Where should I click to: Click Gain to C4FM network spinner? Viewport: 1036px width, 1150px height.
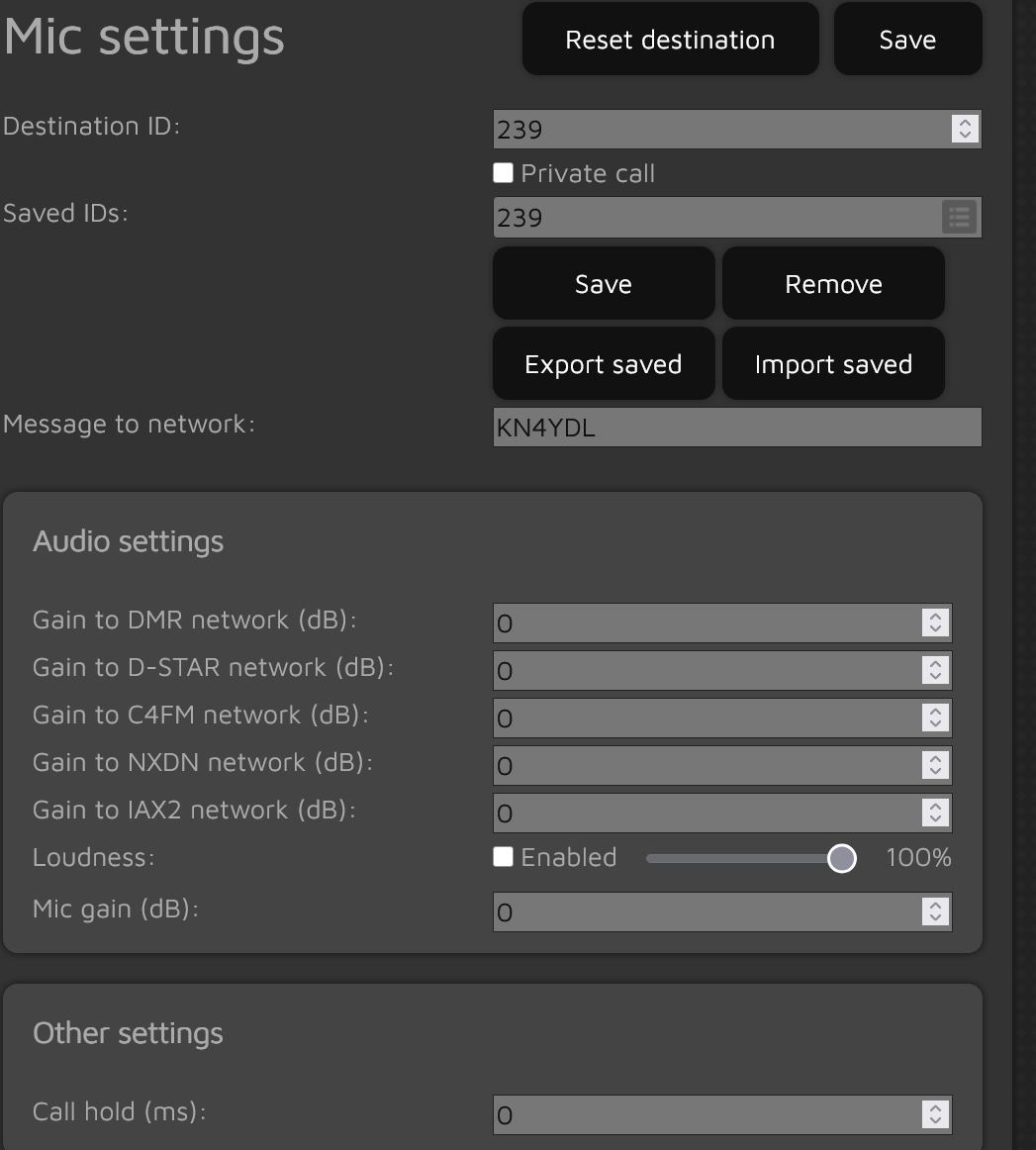pos(934,718)
